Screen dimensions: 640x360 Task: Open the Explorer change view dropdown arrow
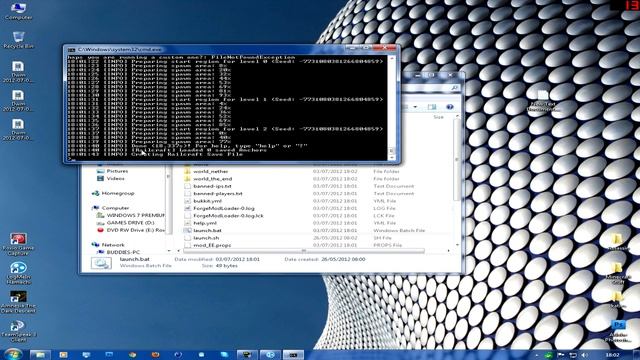tap(415, 107)
